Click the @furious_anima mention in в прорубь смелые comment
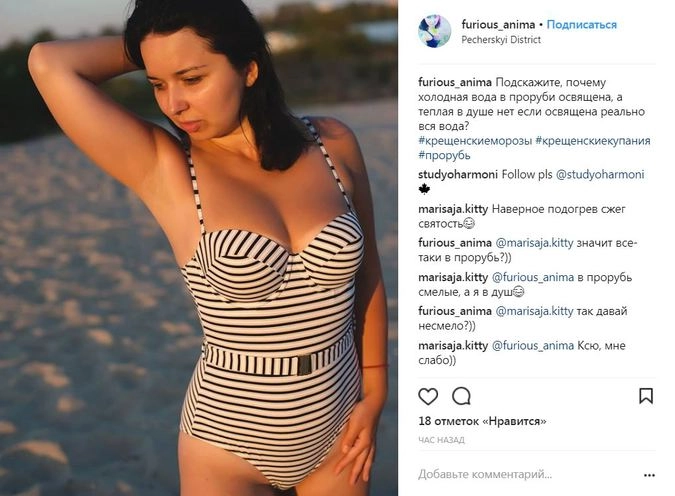 click(x=533, y=277)
